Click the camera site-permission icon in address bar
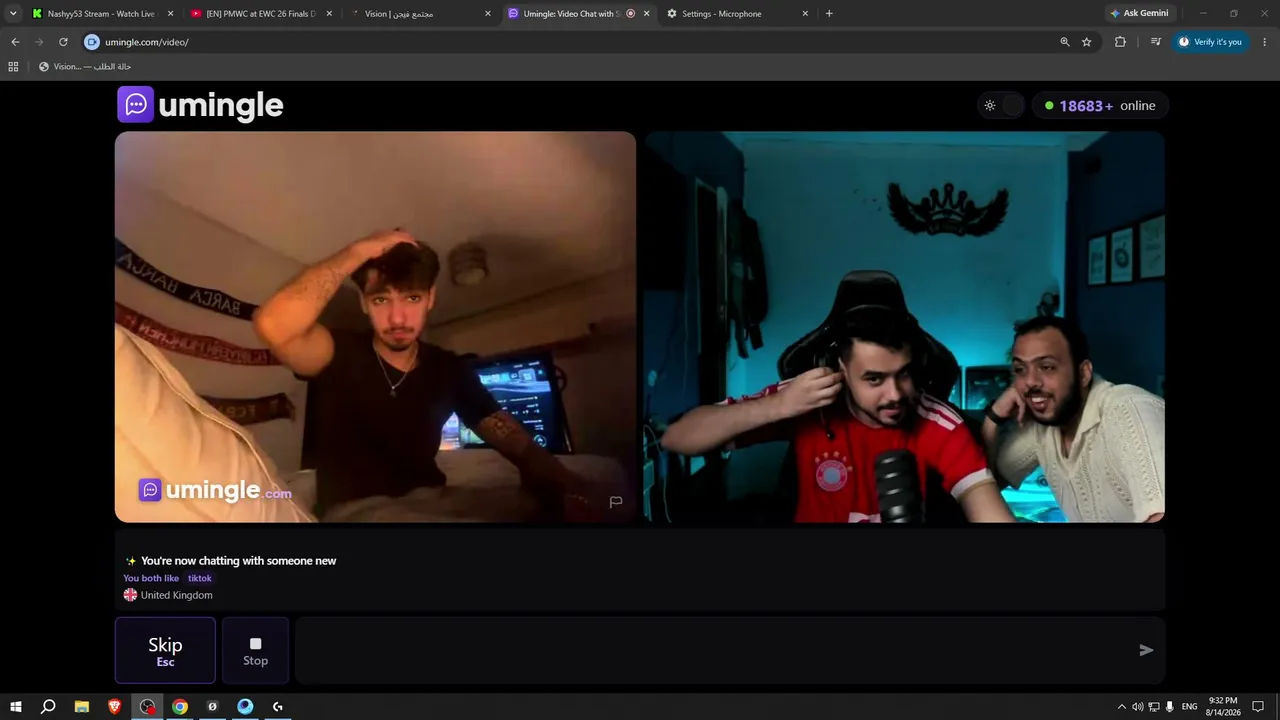 coord(92,42)
